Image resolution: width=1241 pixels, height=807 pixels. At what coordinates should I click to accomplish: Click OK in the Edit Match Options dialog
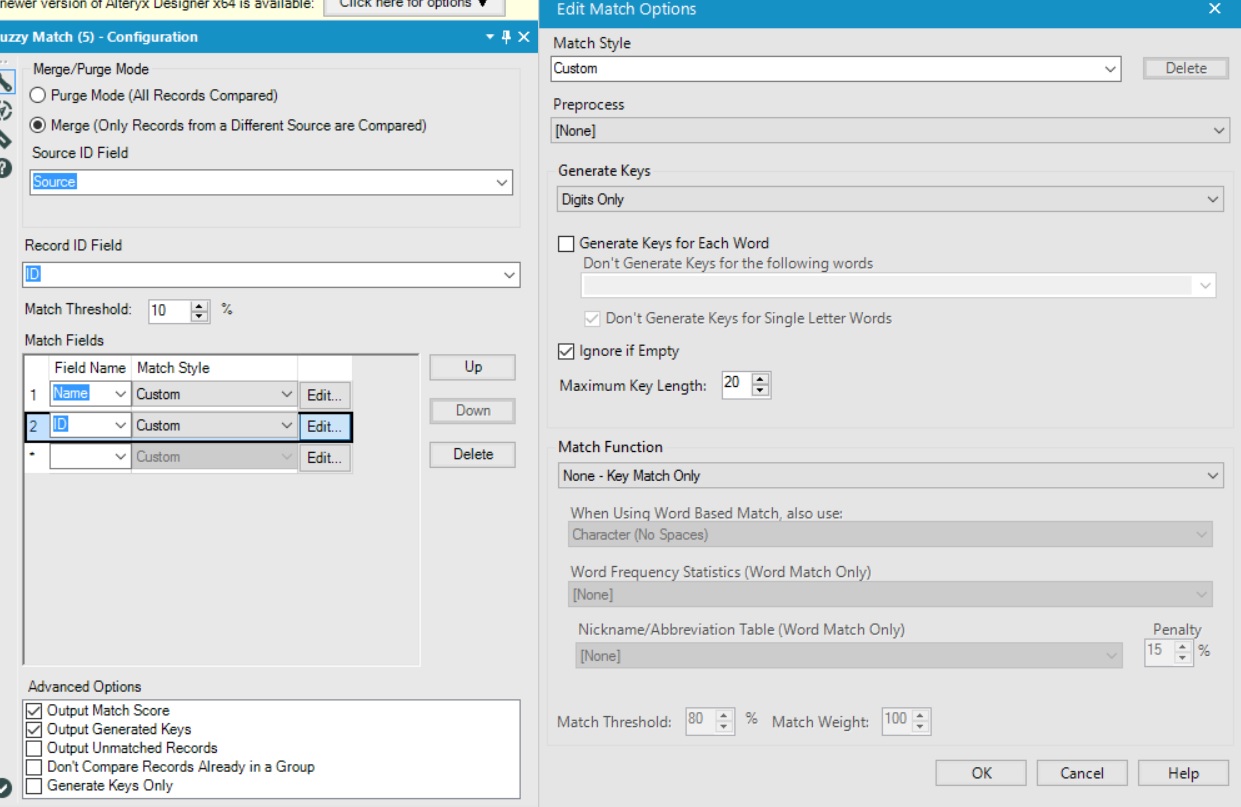981,773
